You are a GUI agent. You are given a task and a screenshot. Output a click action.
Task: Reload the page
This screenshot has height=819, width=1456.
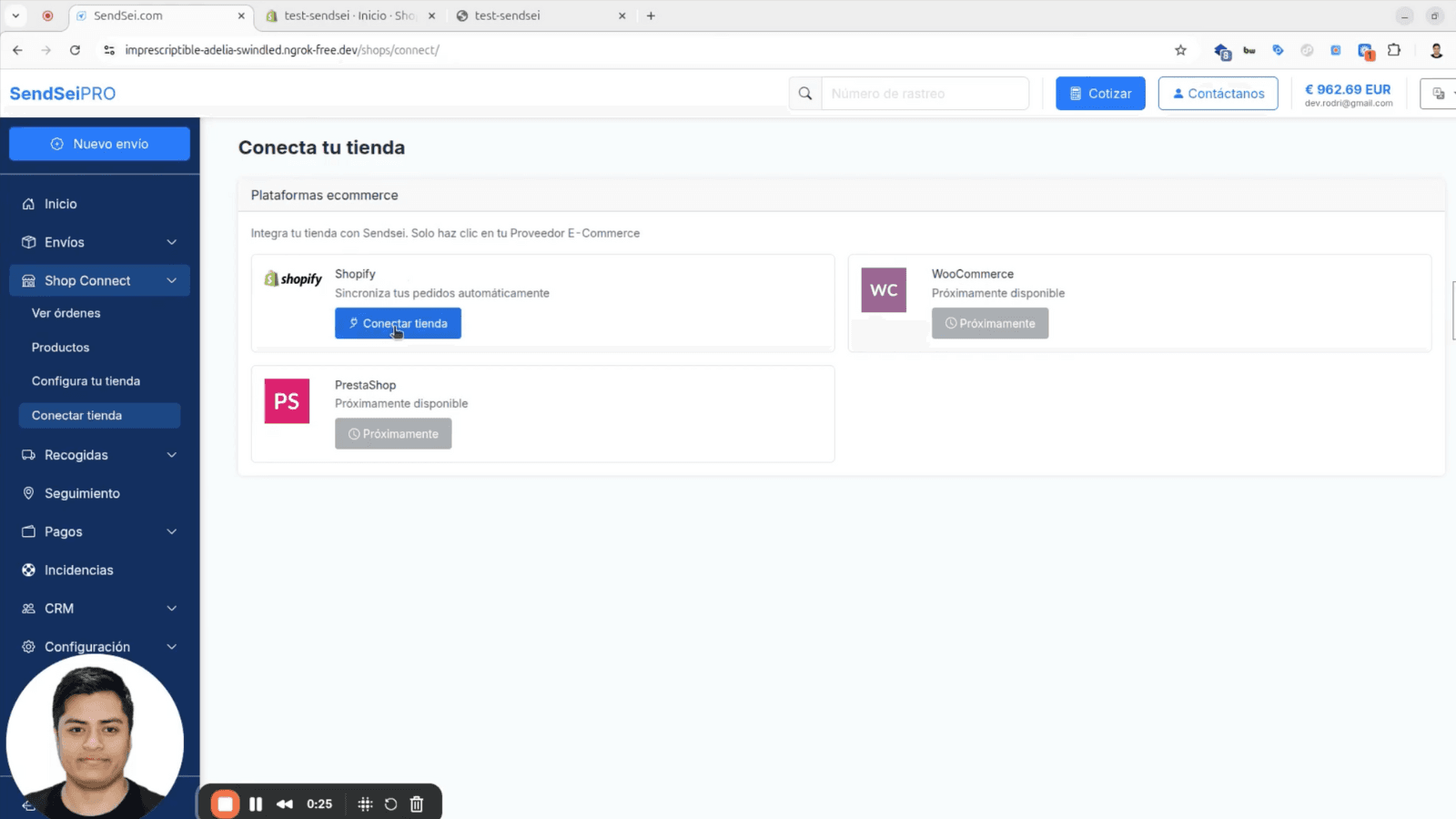click(75, 50)
